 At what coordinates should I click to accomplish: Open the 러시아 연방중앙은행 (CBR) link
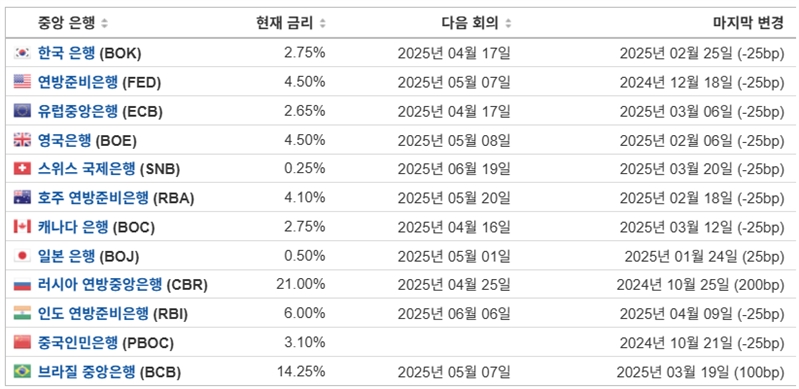click(x=122, y=284)
